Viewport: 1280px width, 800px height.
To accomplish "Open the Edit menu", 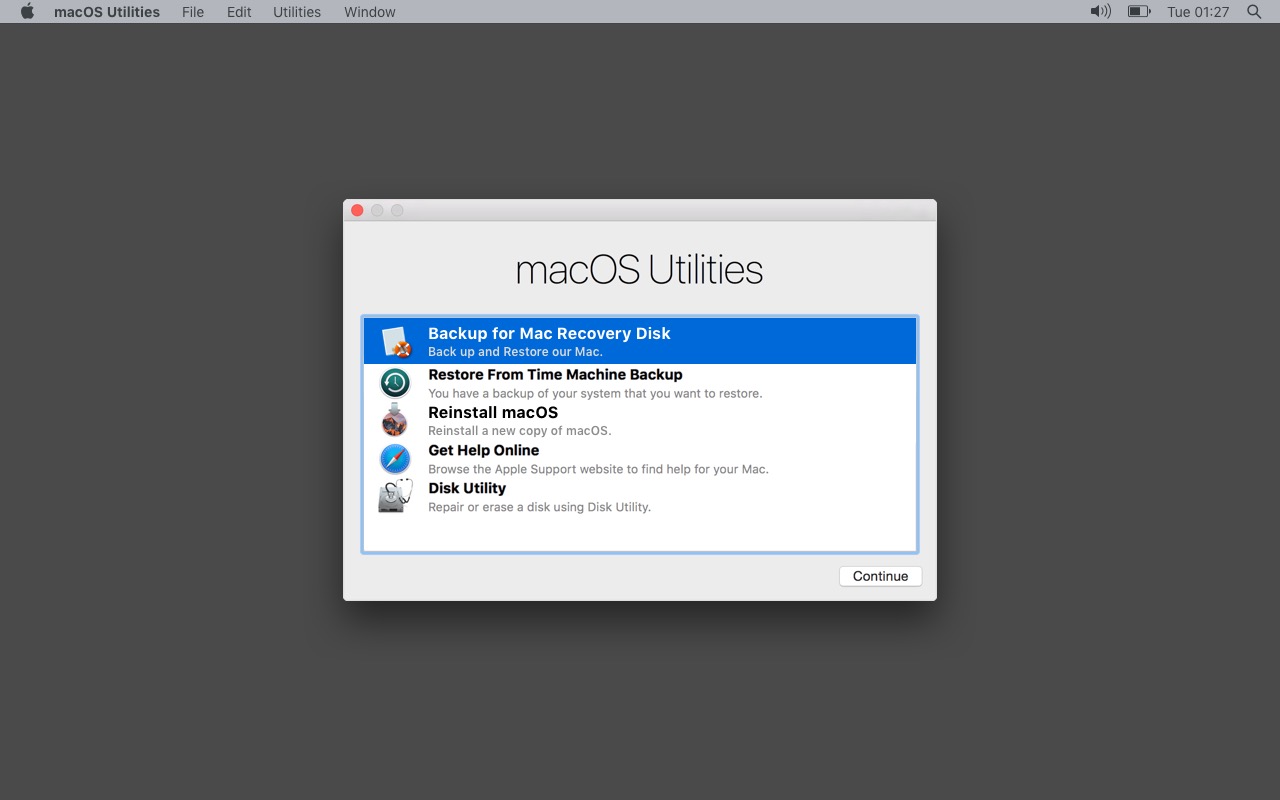I will coord(239,12).
